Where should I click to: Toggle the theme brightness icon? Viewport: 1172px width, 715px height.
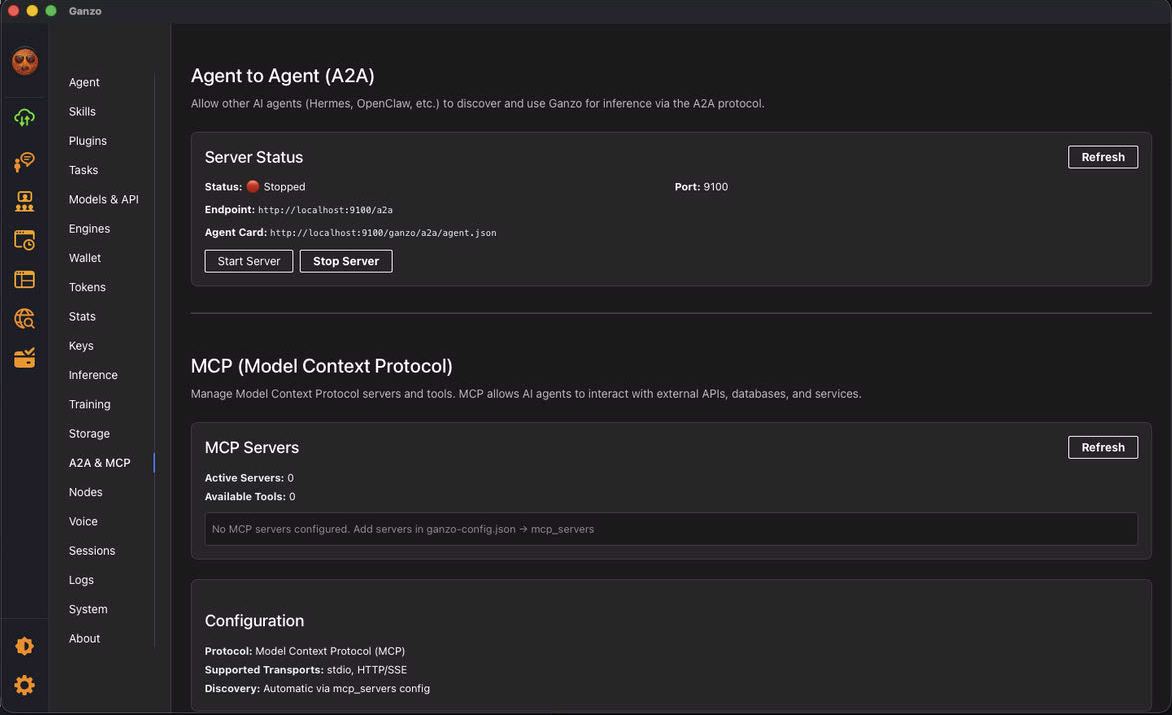click(25, 646)
